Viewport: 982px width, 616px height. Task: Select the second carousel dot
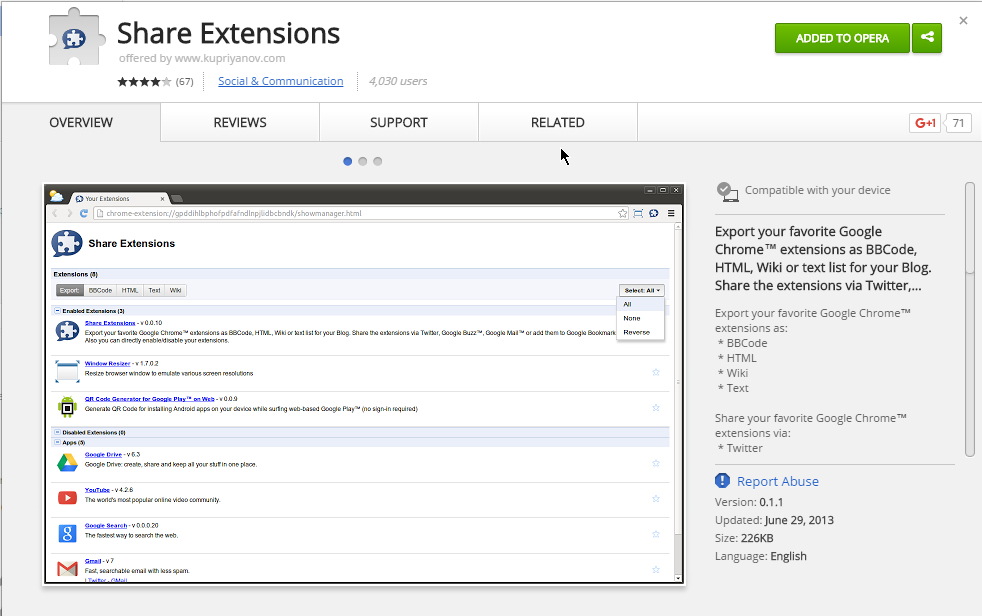[363, 162]
